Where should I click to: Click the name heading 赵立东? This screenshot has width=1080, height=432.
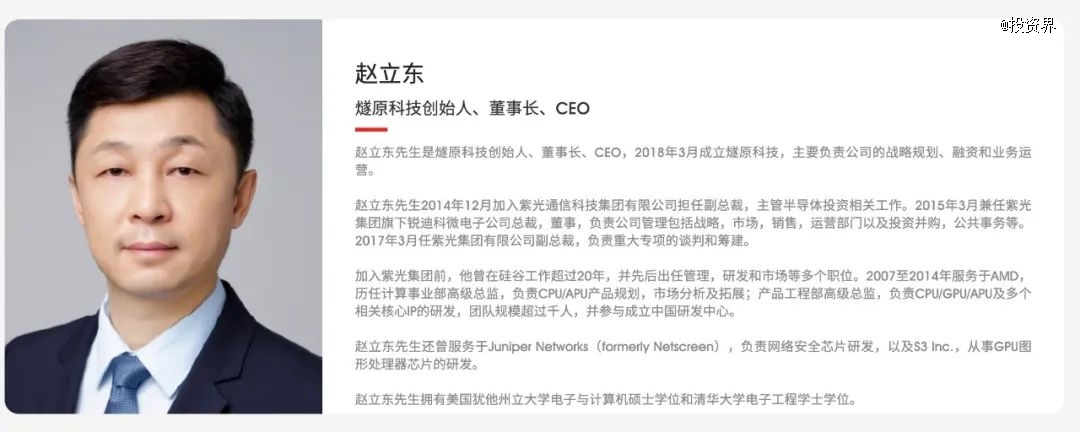389,74
